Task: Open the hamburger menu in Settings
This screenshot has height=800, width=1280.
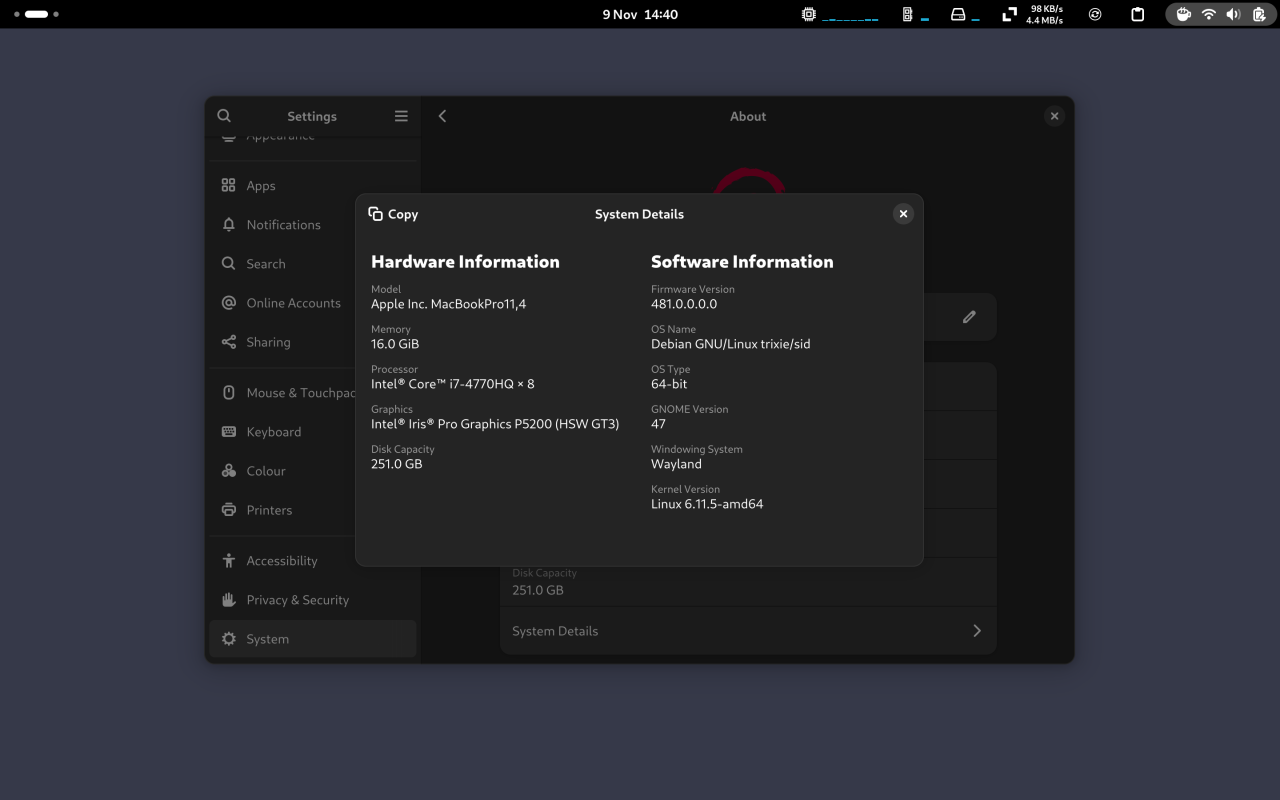Action: point(400,115)
